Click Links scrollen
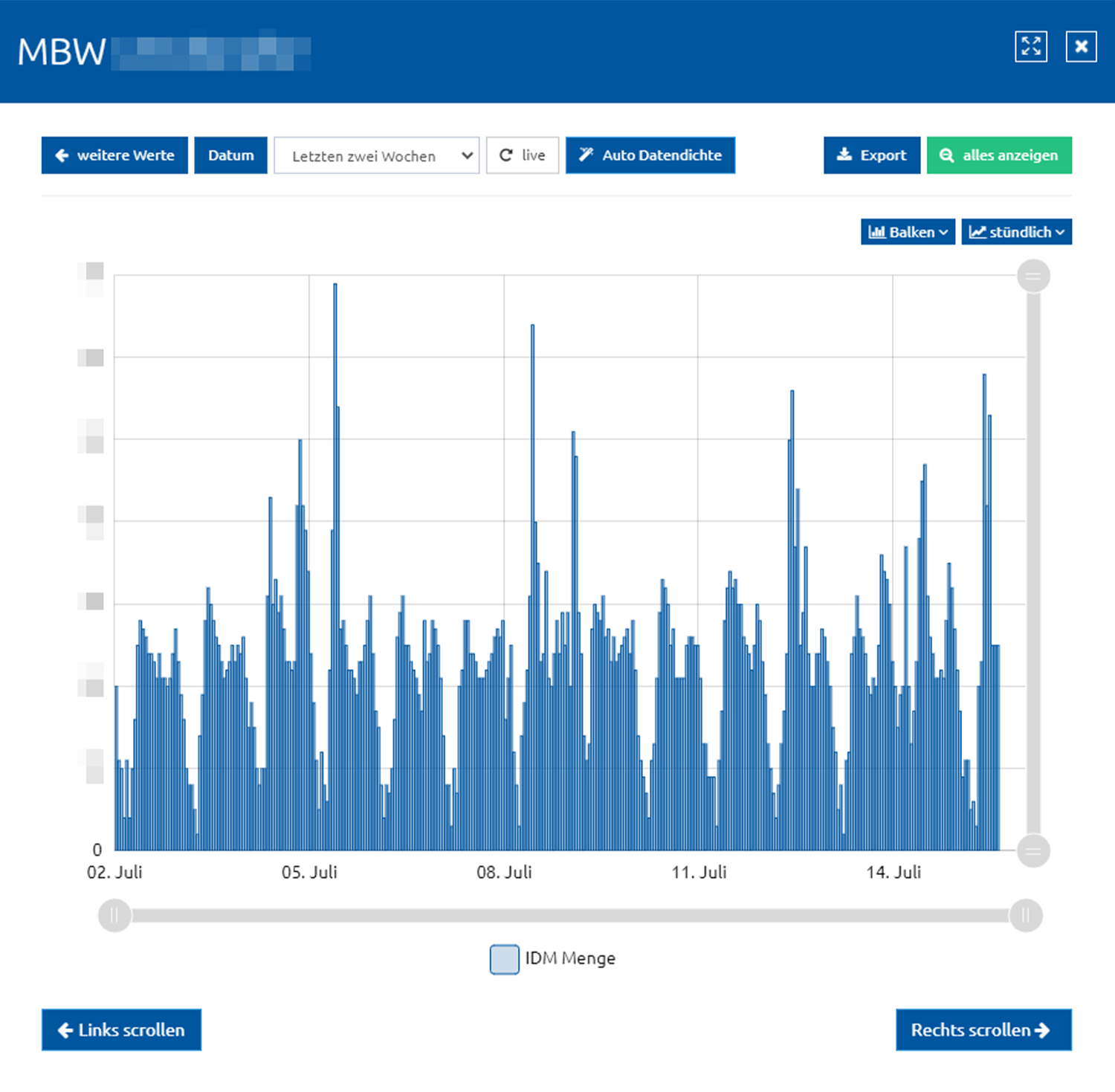The height and width of the screenshot is (1092, 1115). tap(121, 1030)
